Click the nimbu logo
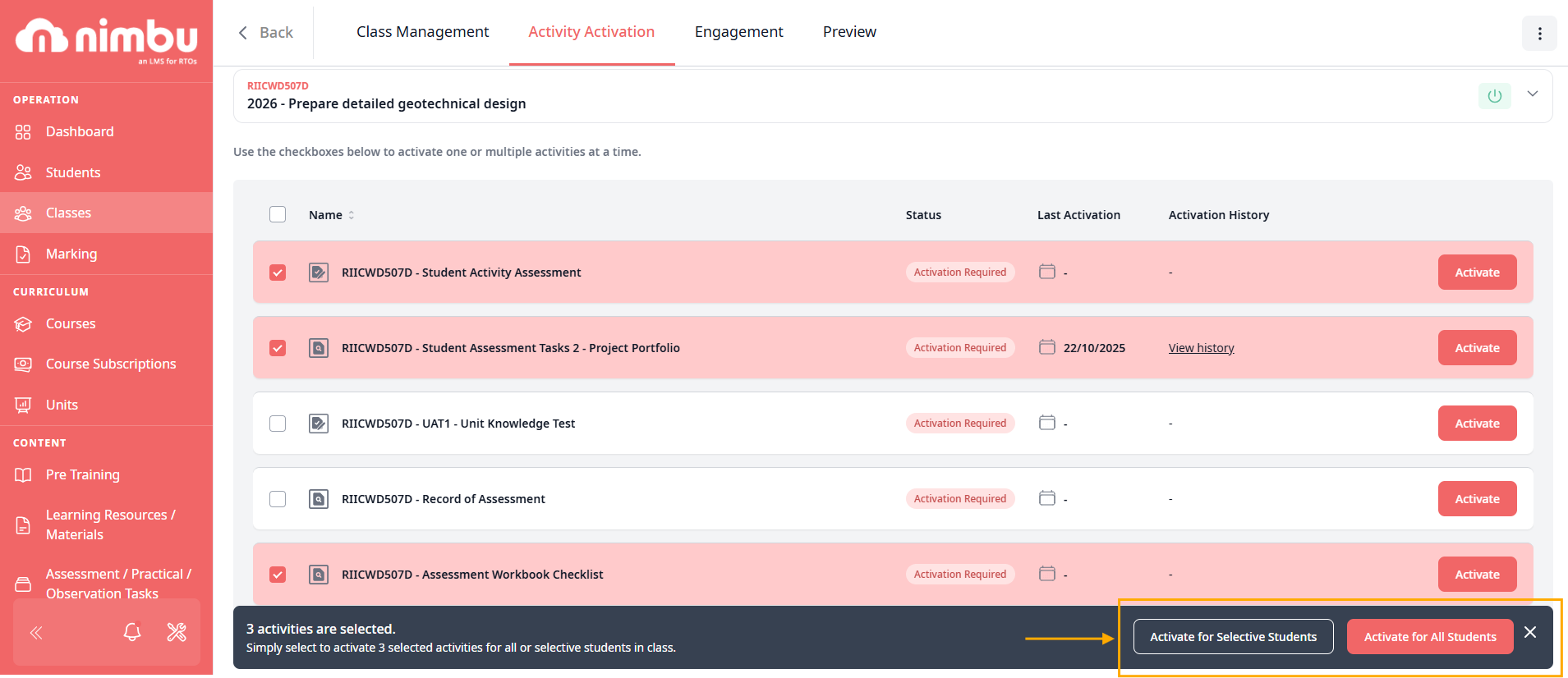1568x678 pixels. (x=107, y=39)
